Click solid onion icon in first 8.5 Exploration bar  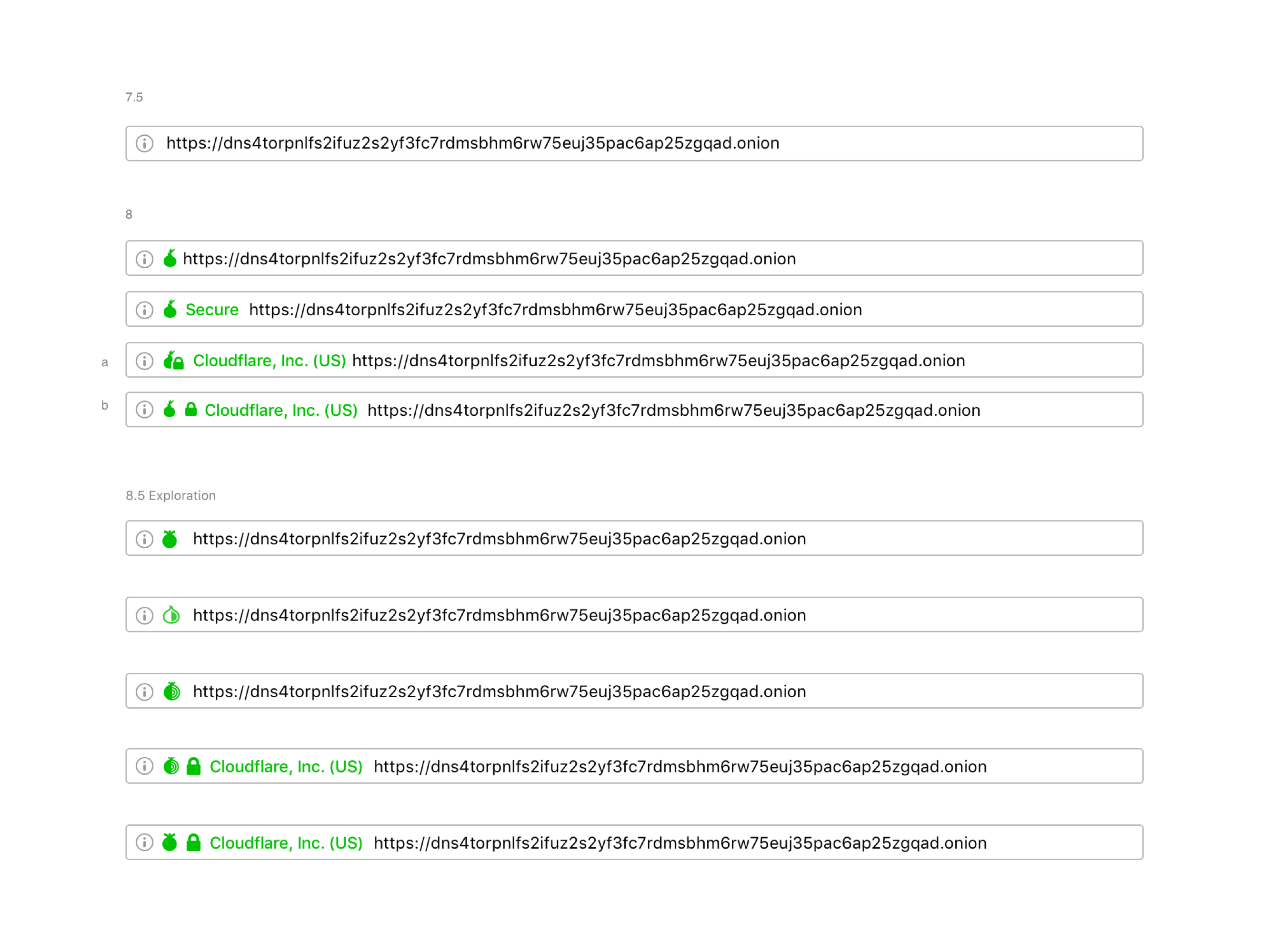pyautogui.click(x=170, y=539)
